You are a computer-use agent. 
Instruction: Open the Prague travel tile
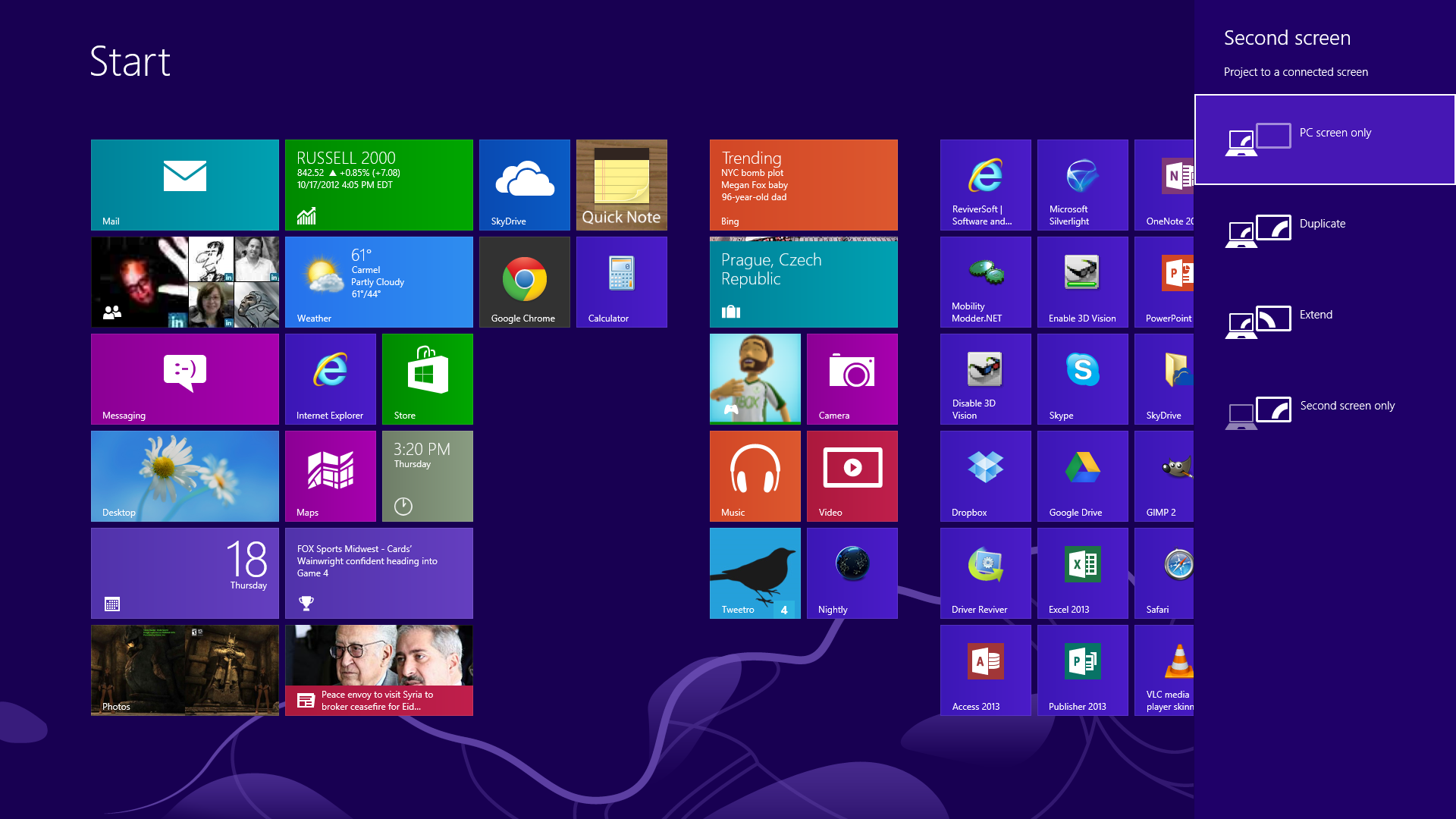804,282
